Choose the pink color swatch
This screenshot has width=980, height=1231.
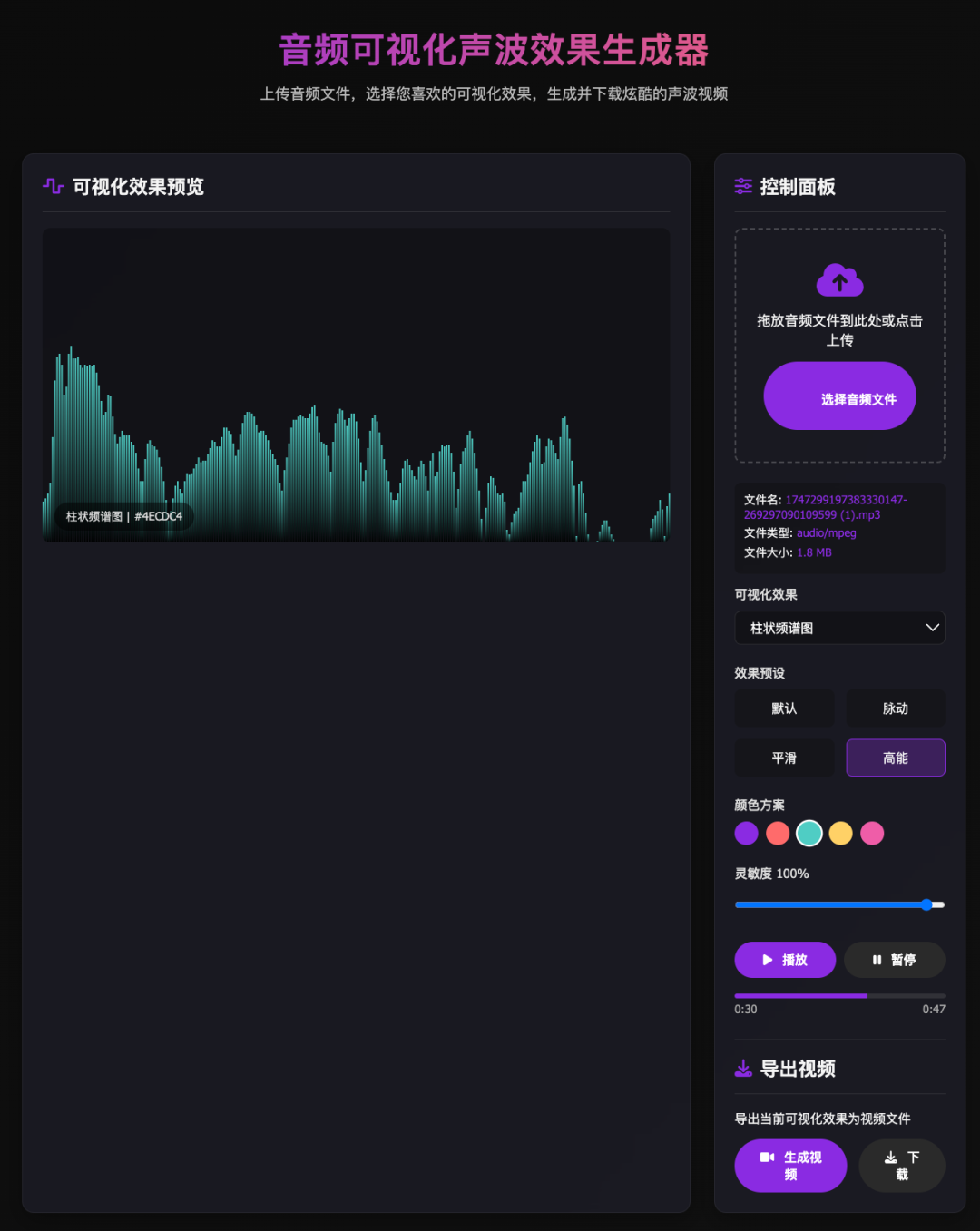[872, 833]
